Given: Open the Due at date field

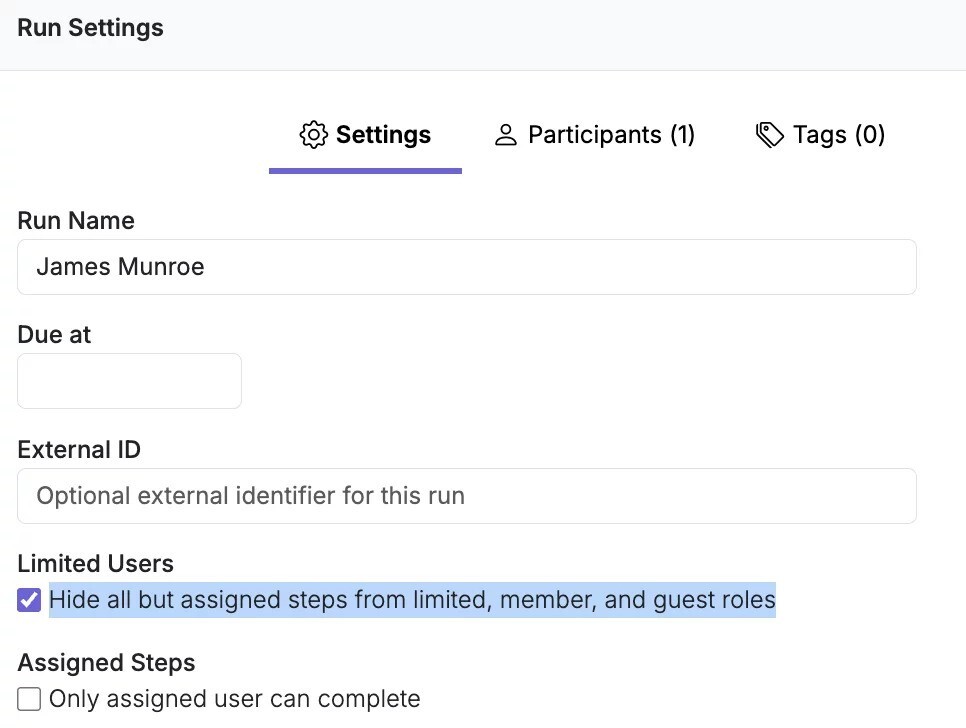Looking at the screenshot, I should (129, 381).
